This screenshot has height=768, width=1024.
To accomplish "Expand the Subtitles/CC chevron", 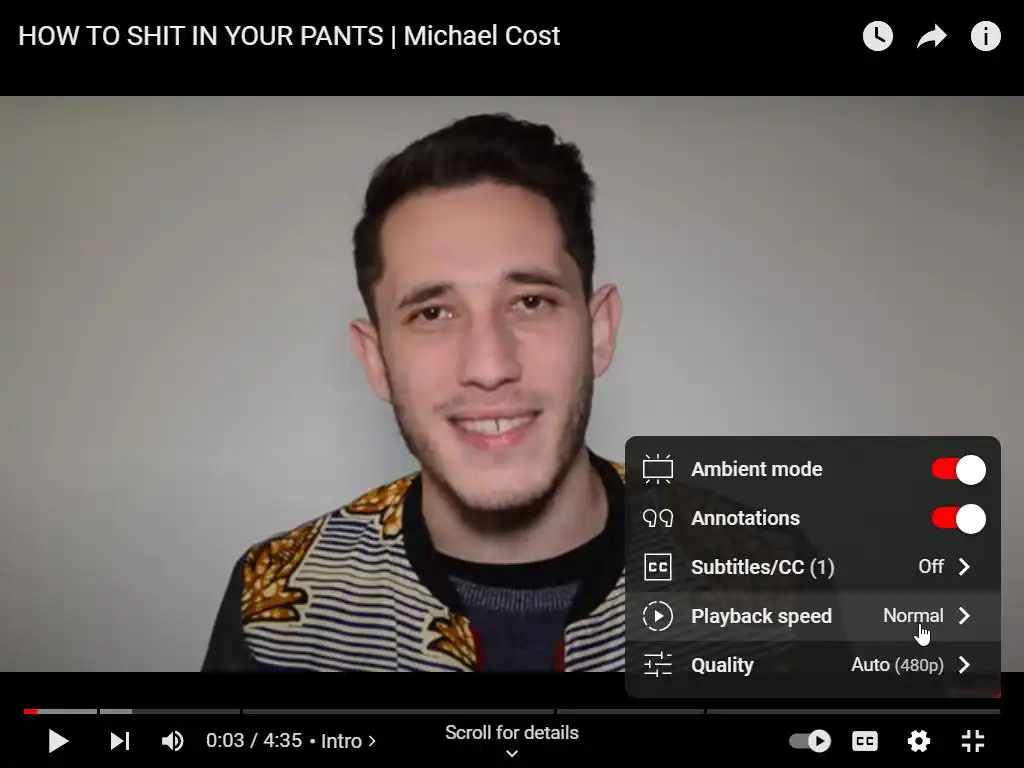I will pyautogui.click(x=965, y=567).
